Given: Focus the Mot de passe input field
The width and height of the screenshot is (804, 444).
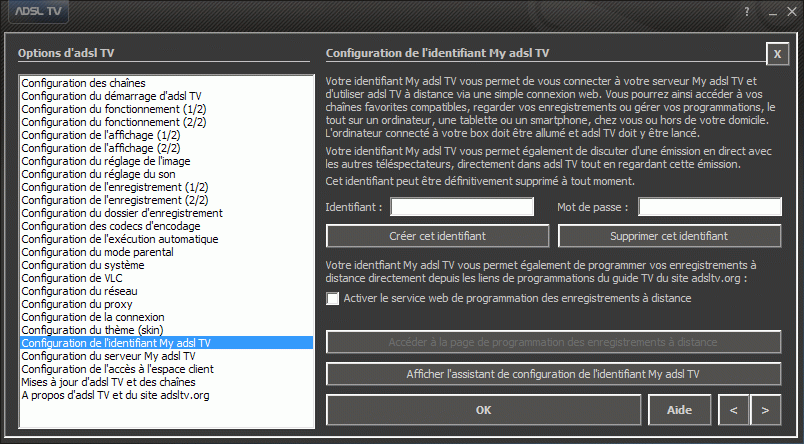Looking at the screenshot, I should click(710, 207).
